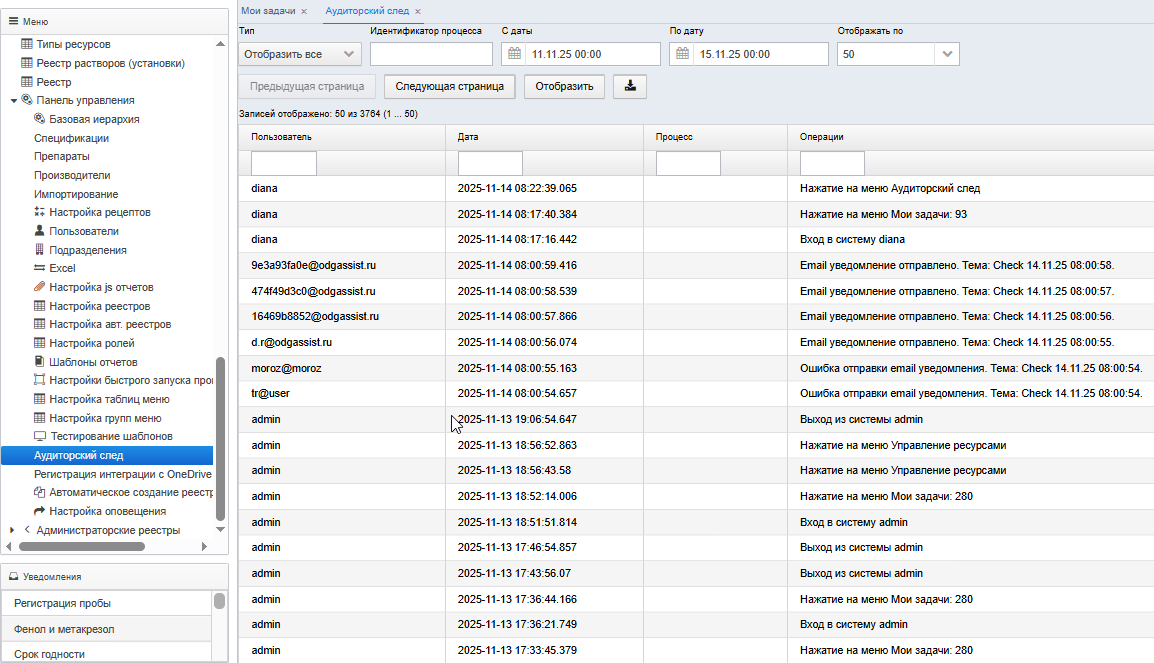
Task: Click the Спецификации menu item
Action: coord(71,138)
